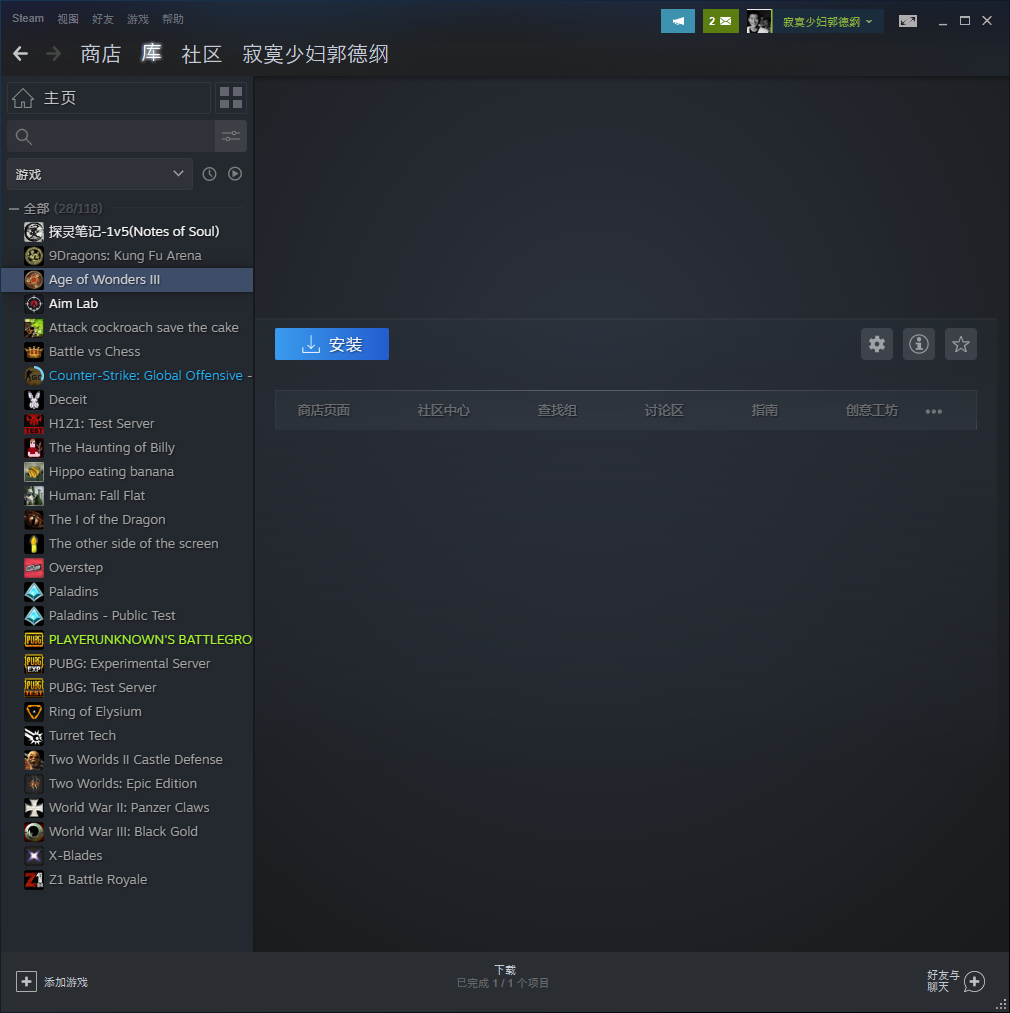The height and width of the screenshot is (1013, 1010).
Task: Click the Paladins game icon
Action: [x=34, y=592]
